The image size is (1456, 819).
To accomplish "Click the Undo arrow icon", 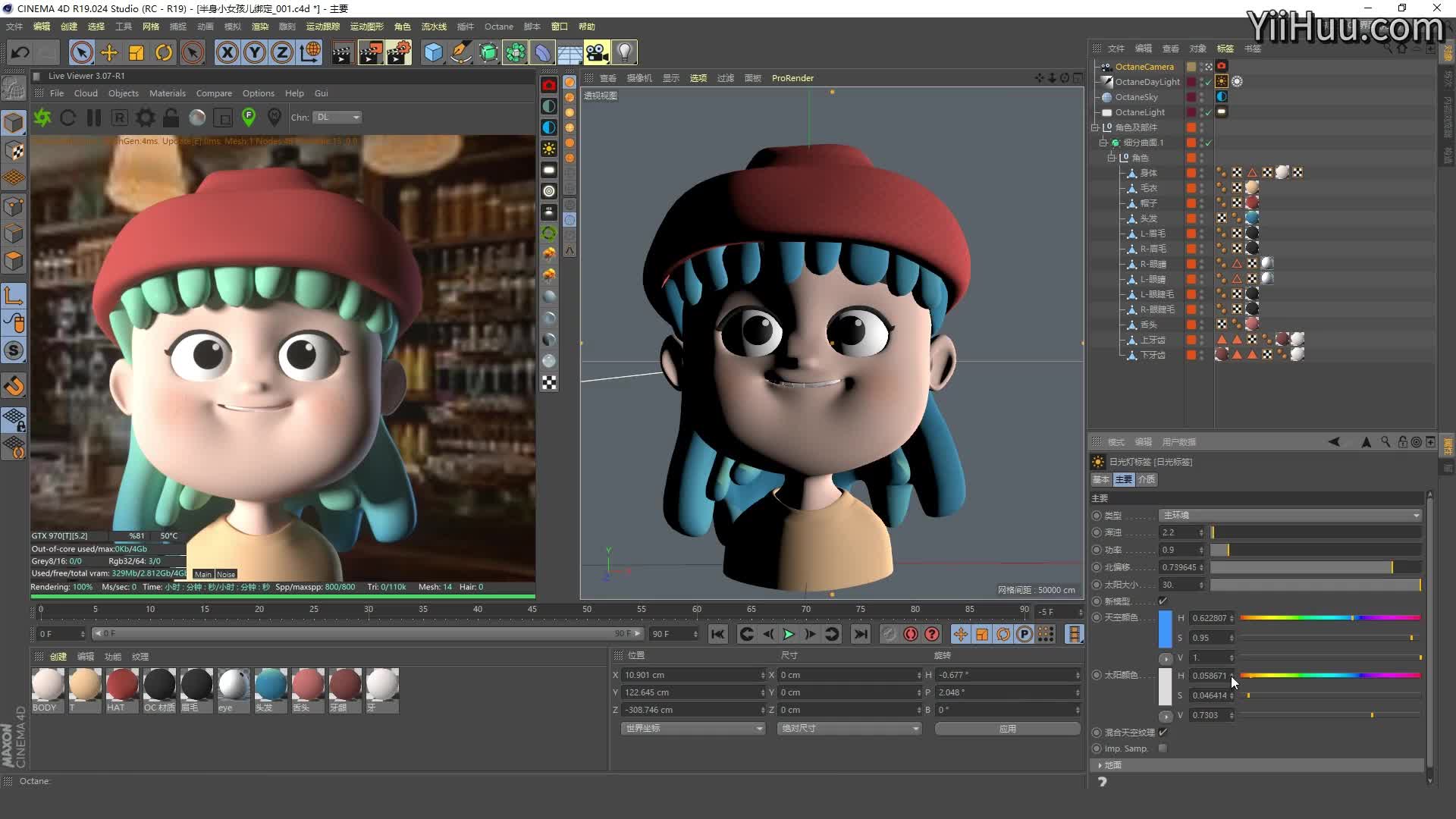I will coord(20,52).
